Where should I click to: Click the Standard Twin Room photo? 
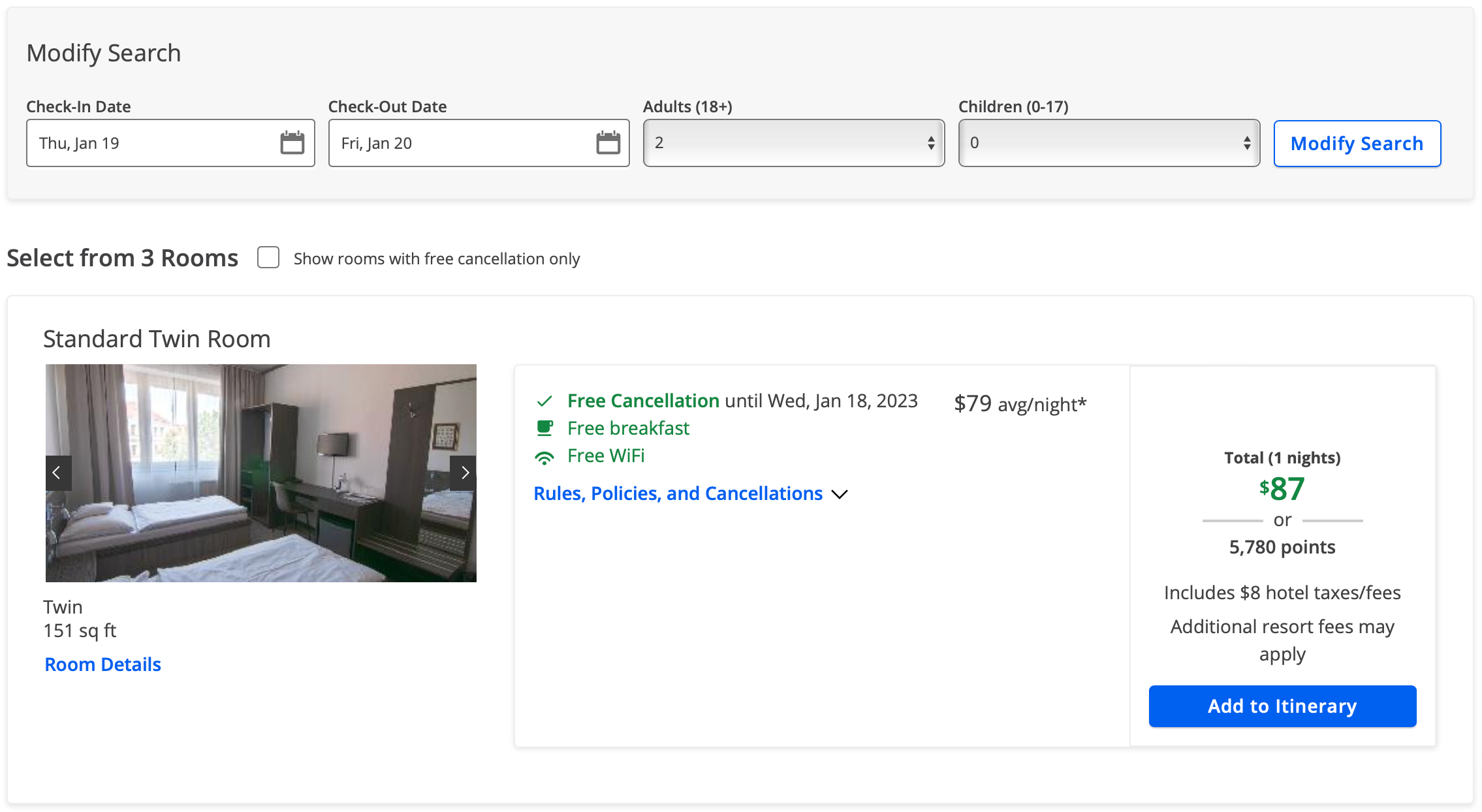coord(261,473)
